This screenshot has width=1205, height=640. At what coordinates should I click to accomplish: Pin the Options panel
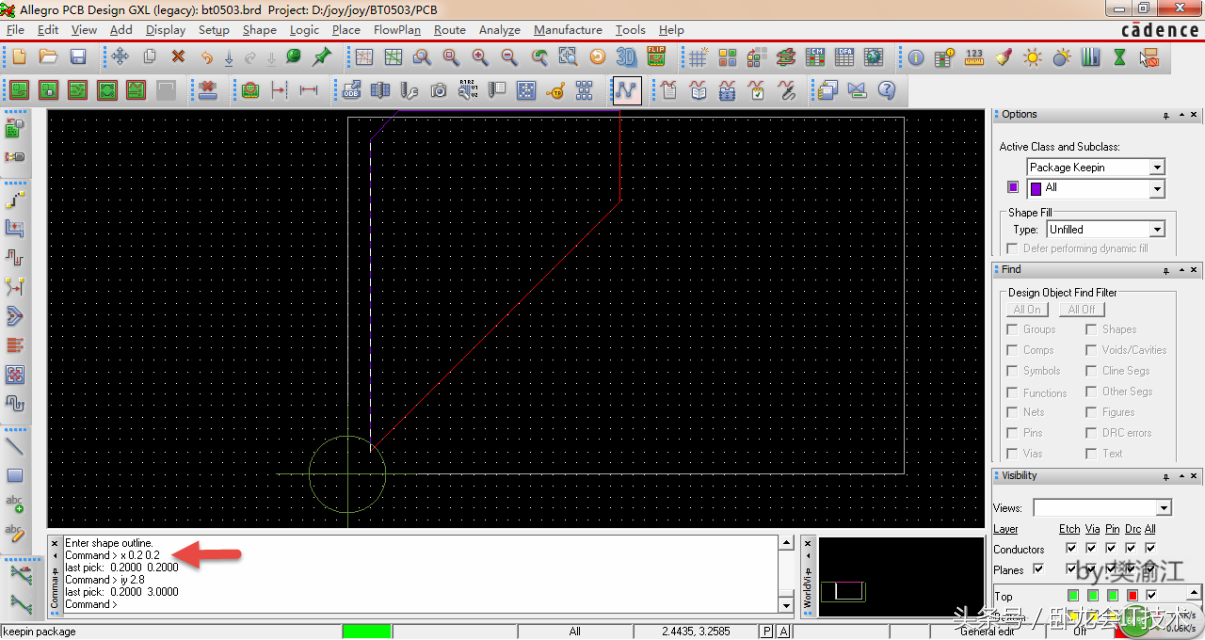pos(1166,115)
